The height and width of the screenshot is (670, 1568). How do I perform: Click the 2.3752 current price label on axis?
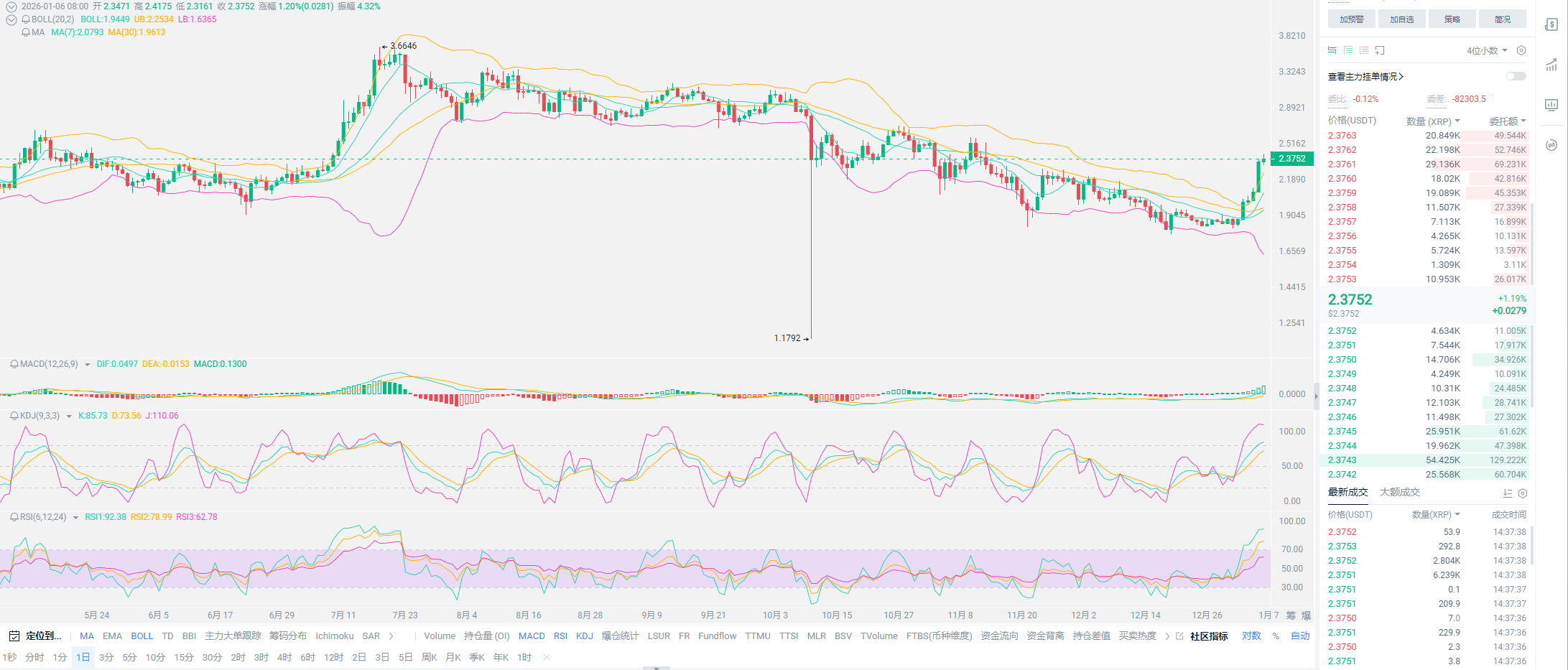[x=1291, y=159]
